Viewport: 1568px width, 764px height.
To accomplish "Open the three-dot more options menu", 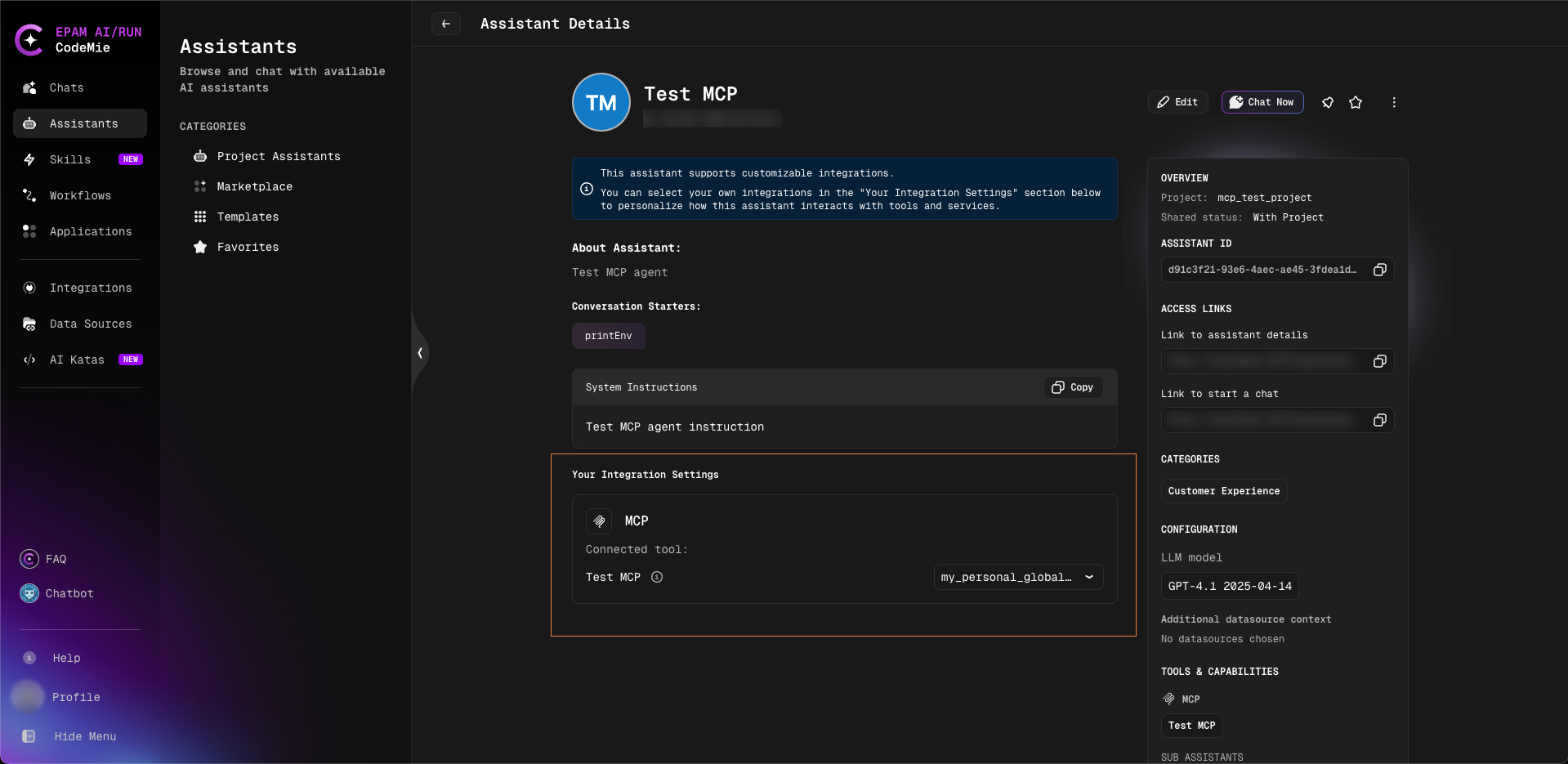I will (1394, 102).
